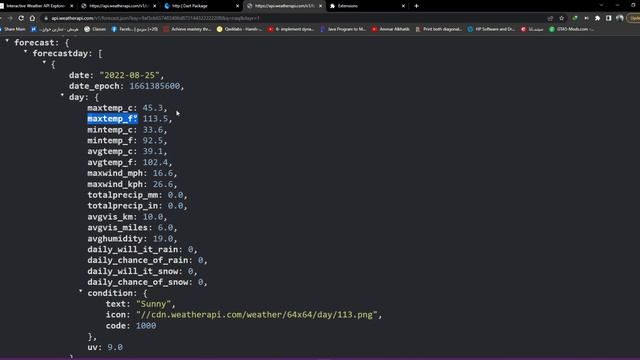Click the maxwind_mph value 16.6
This screenshot has height=360, width=640.
pyautogui.click(x=163, y=173)
